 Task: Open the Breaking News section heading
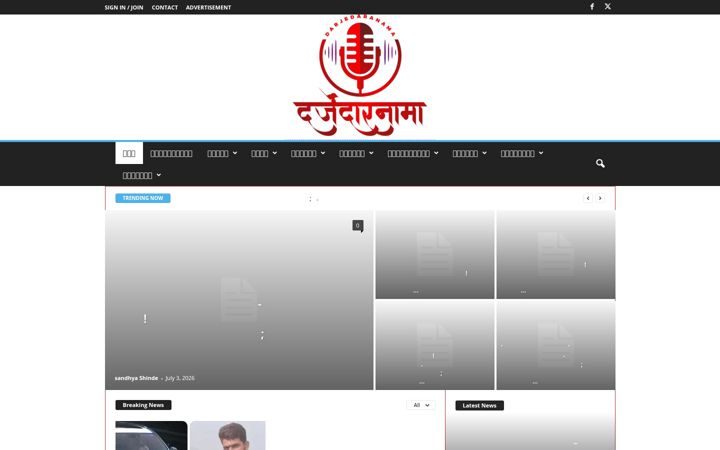tap(143, 405)
